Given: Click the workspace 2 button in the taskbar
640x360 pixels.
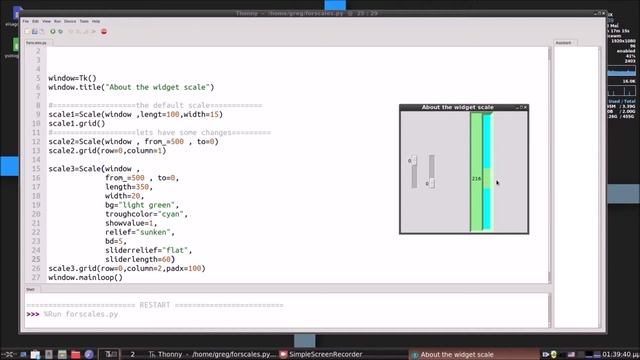Looking at the screenshot, I should click(132, 354).
